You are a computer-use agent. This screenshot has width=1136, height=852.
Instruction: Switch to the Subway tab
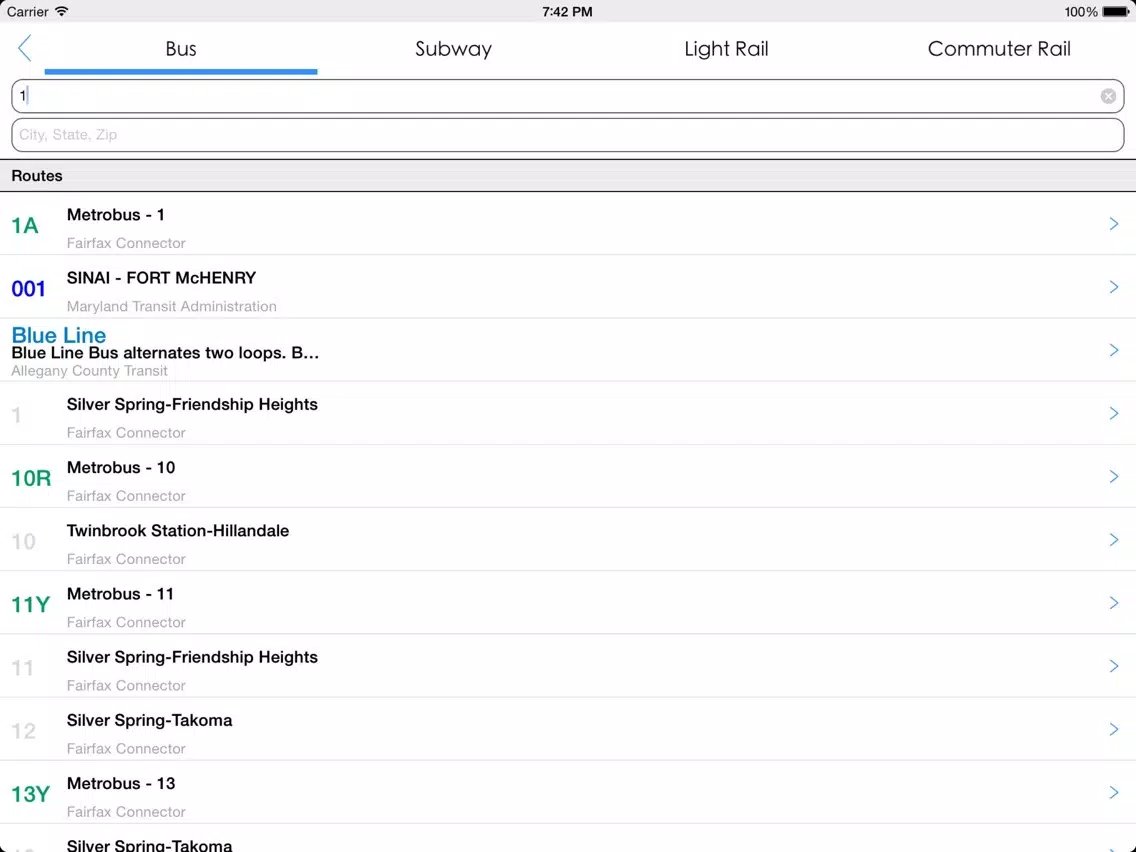click(454, 49)
